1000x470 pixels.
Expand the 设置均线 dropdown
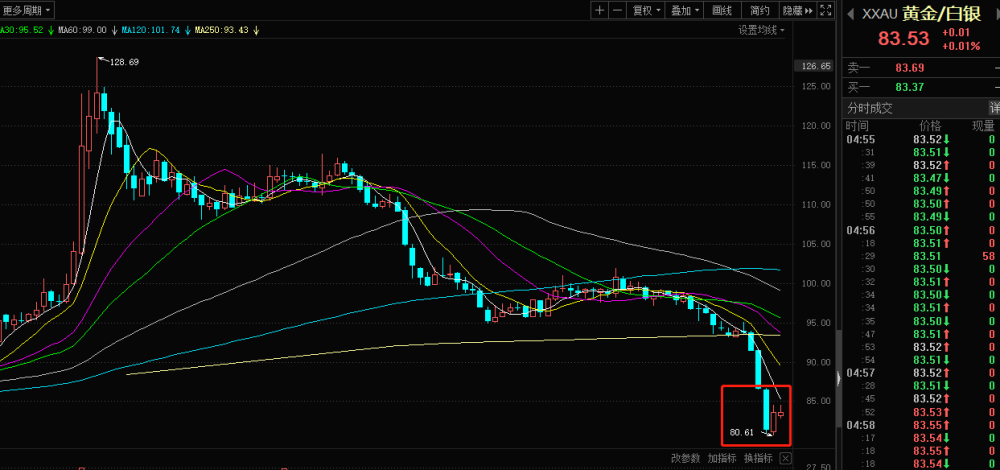click(x=761, y=29)
